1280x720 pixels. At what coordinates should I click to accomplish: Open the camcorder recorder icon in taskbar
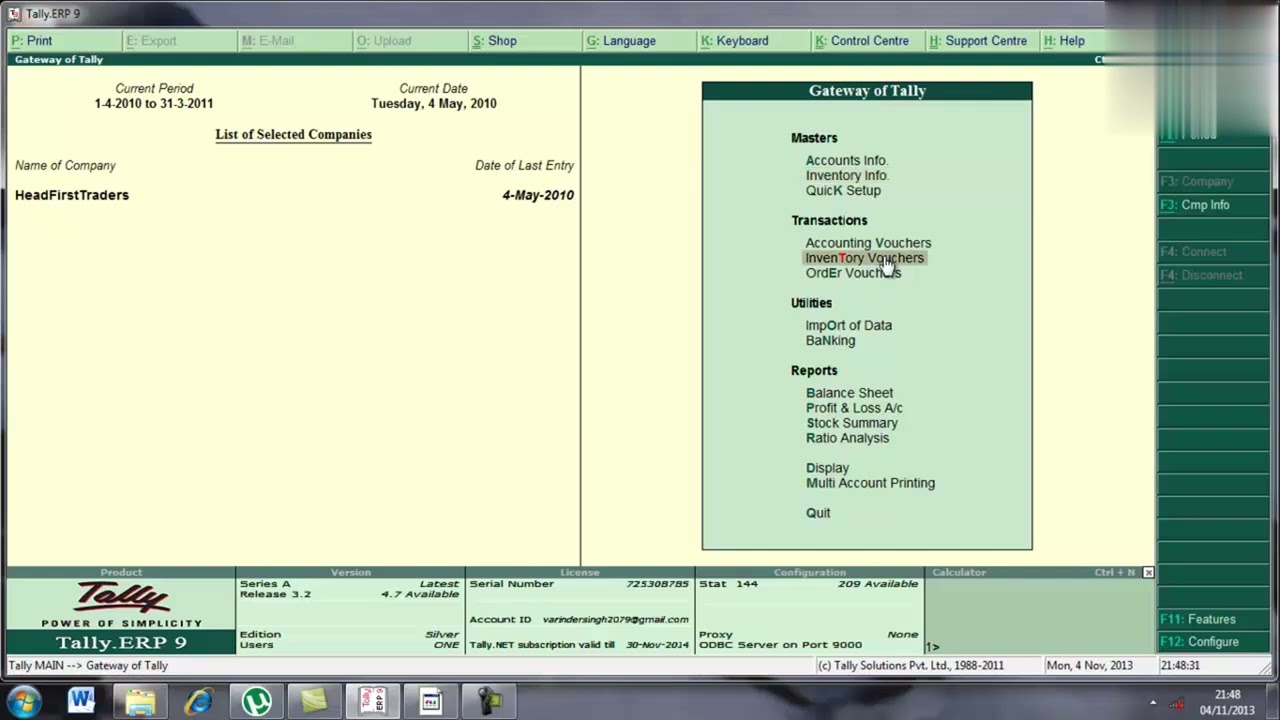point(489,701)
